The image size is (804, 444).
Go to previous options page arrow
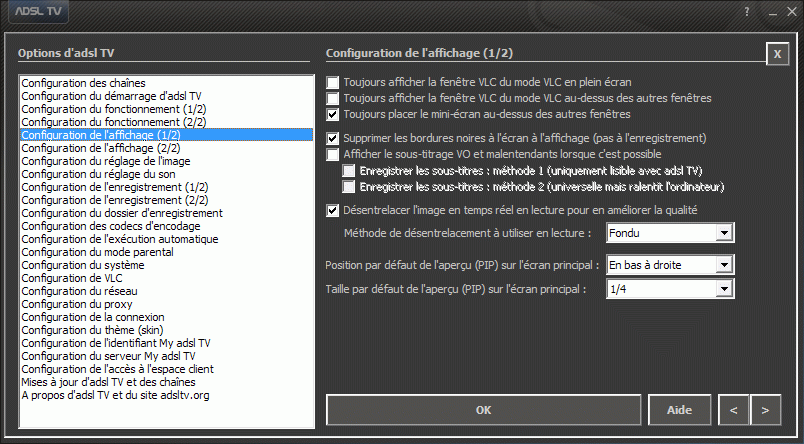point(734,410)
